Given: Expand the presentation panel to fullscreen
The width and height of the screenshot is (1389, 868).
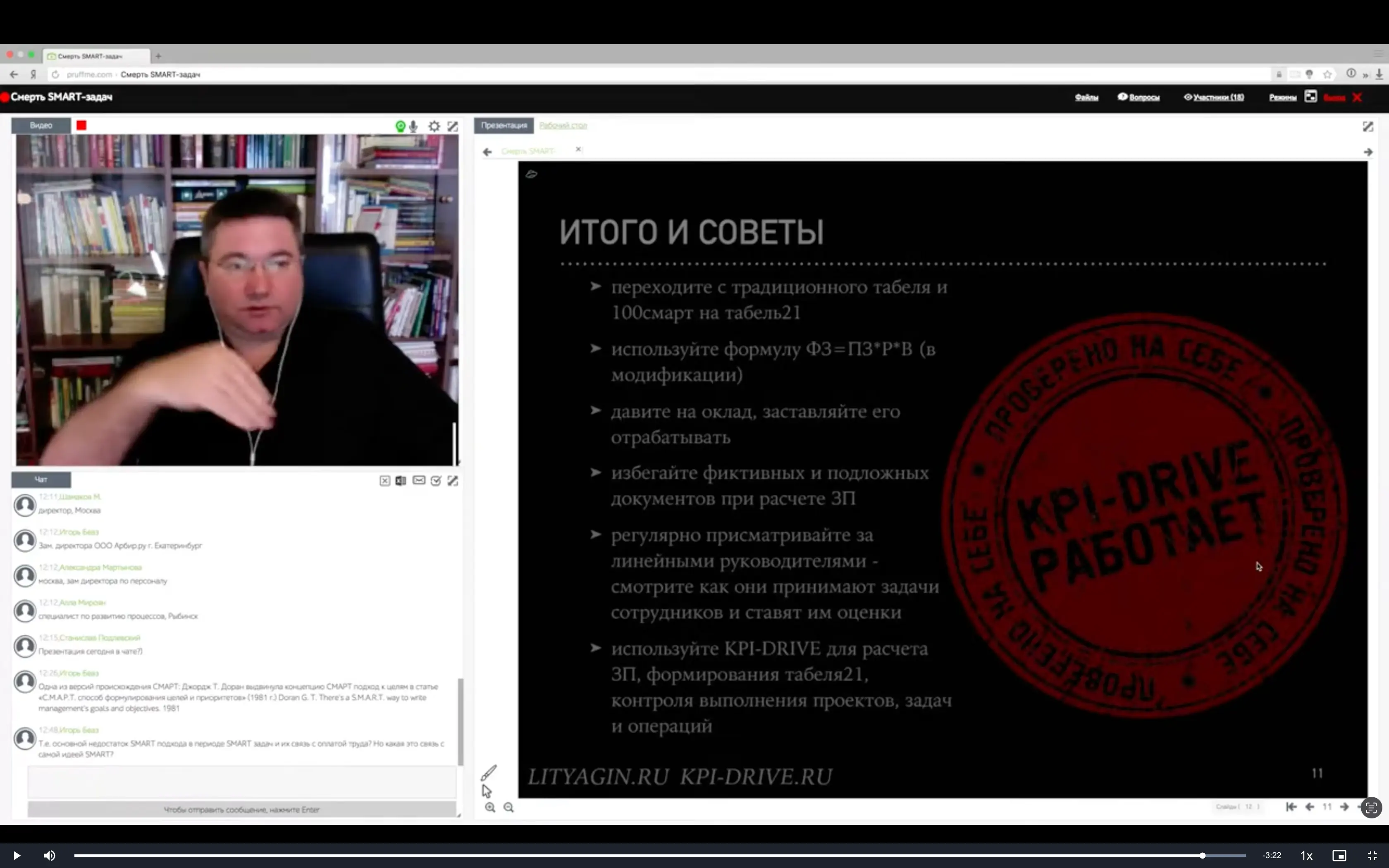Looking at the screenshot, I should point(1368,126).
